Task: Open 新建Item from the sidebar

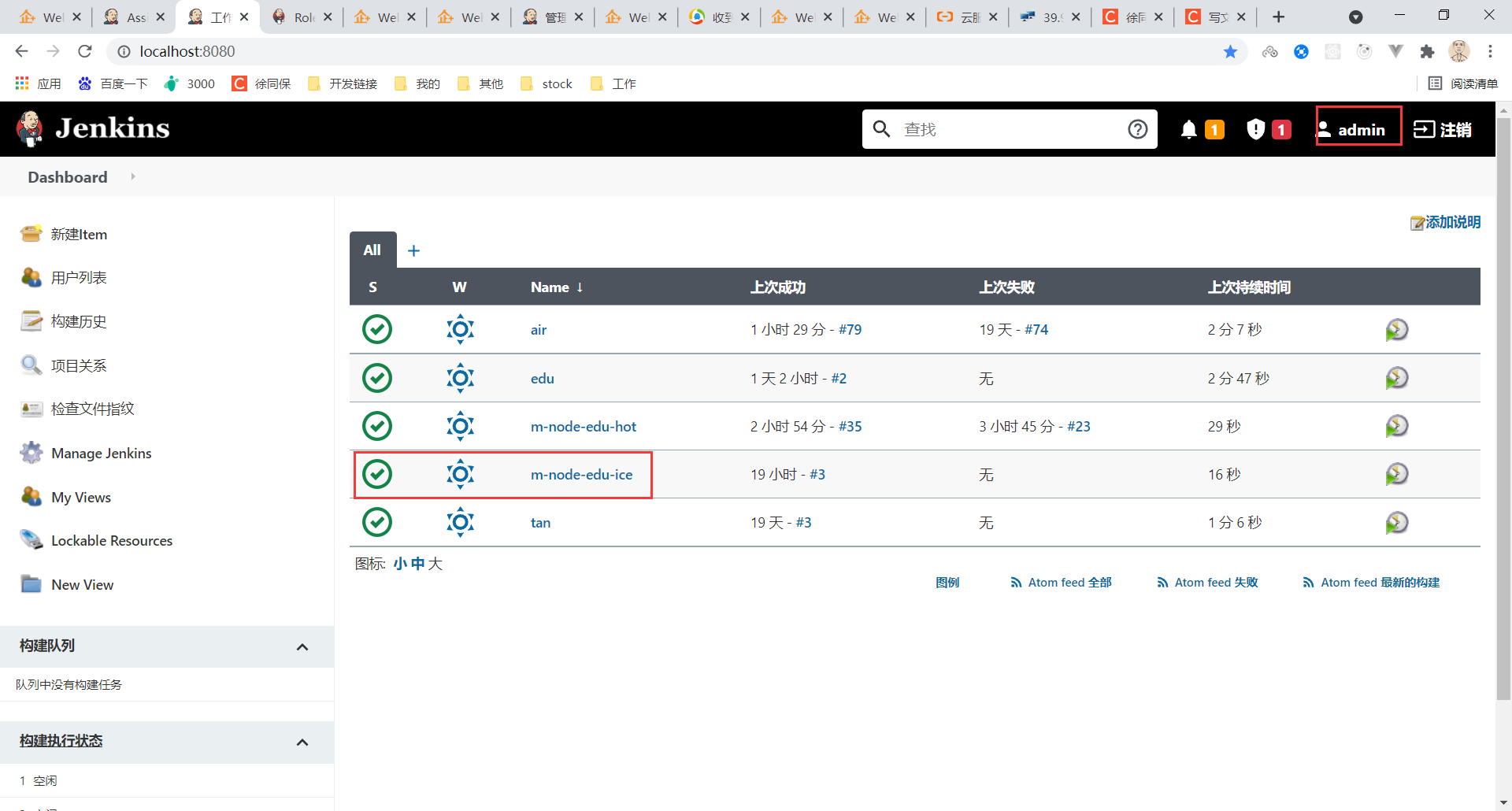Action: (79, 234)
